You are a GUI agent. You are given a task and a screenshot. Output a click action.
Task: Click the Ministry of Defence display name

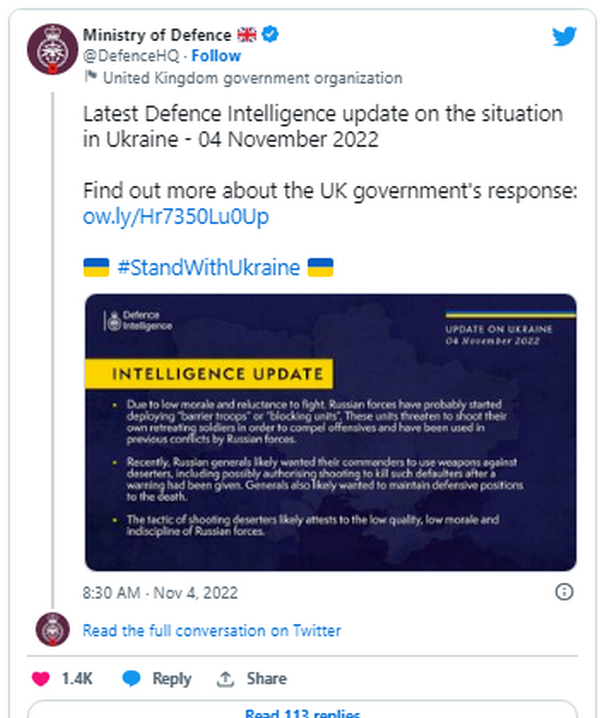point(157,35)
